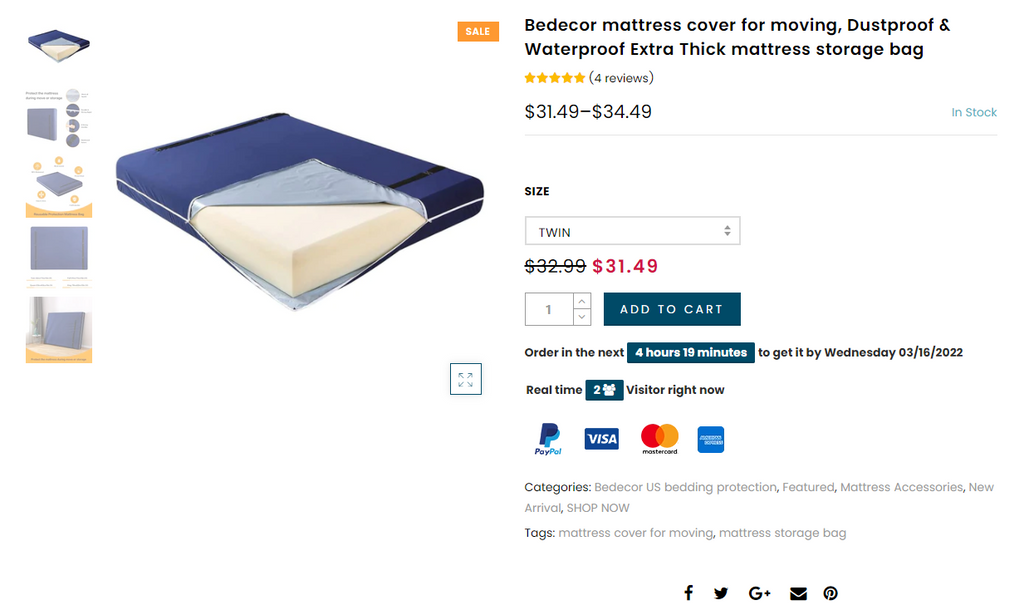Open the mattress storage bag tag
This screenshot has height=610, width=1024.
782,533
